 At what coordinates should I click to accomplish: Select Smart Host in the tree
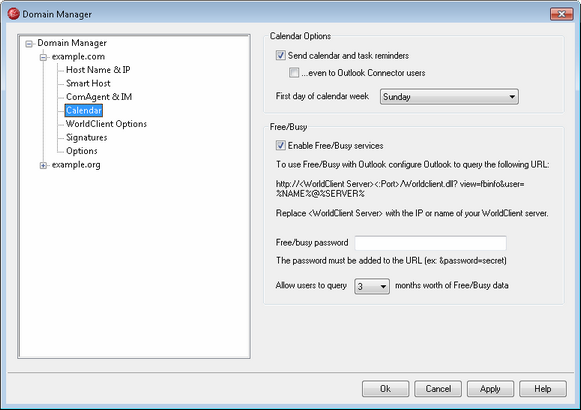(88, 83)
